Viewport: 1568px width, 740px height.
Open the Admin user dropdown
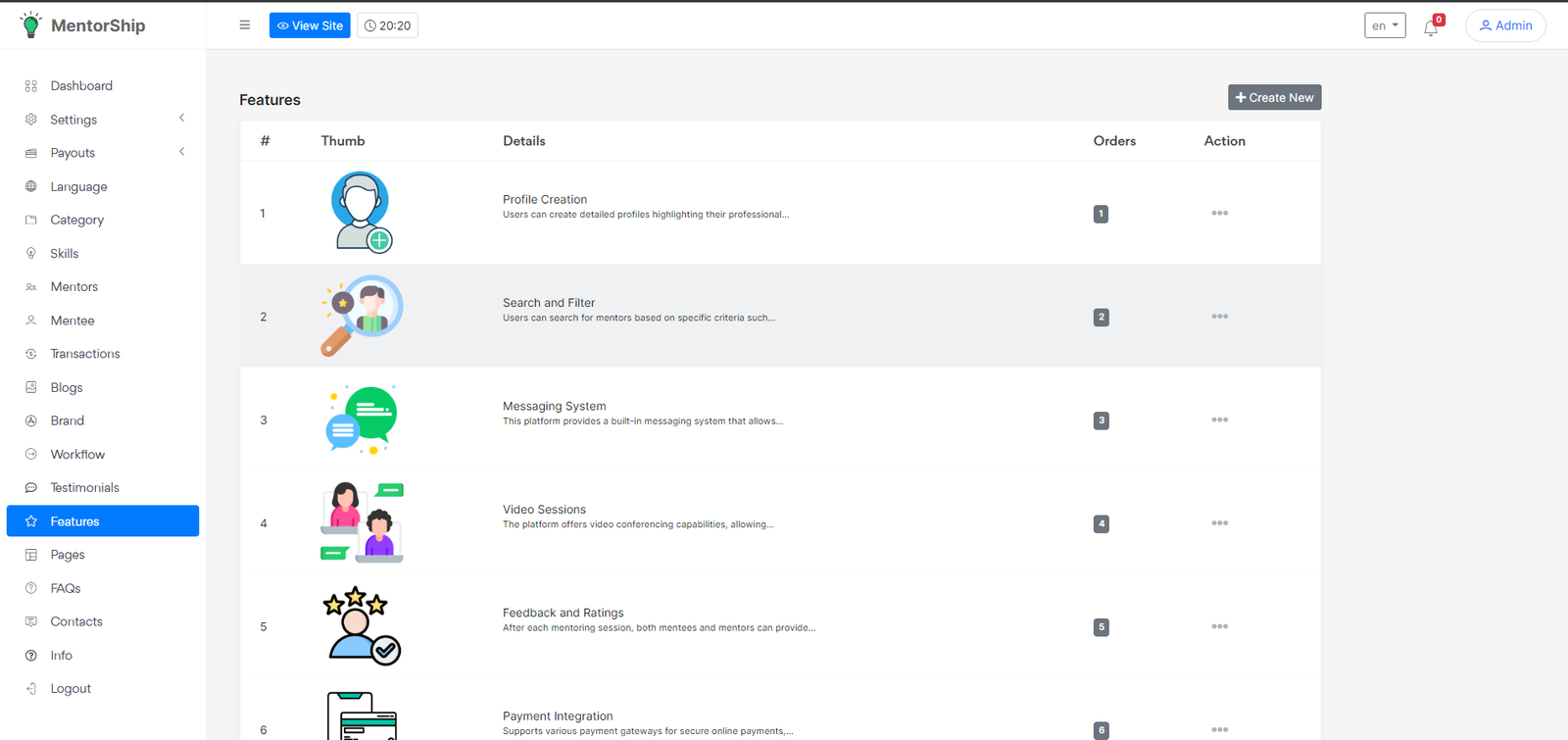click(1505, 25)
